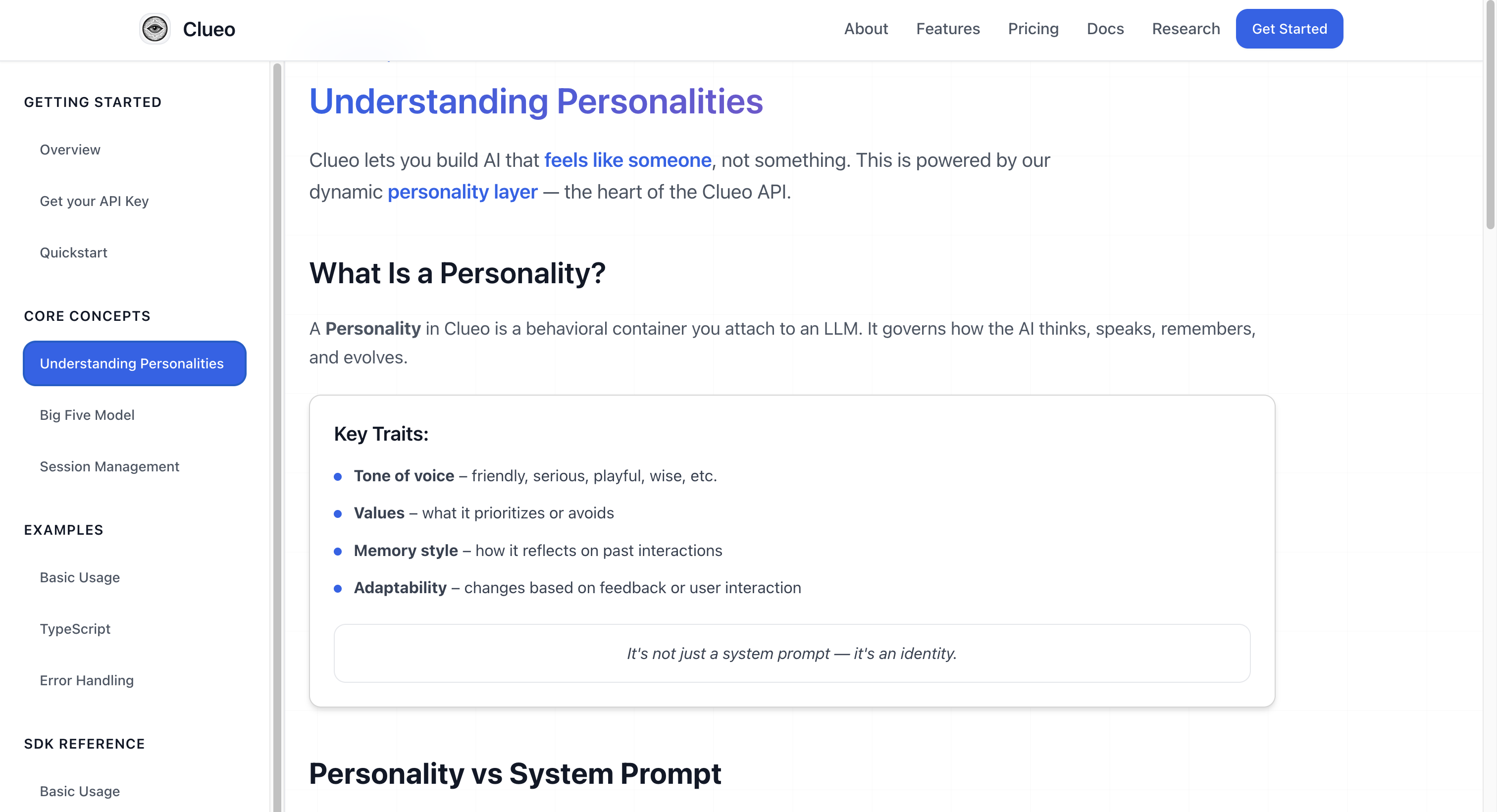Screen dimensions: 1497x812
Task: Navigate to Session Management
Action: tap(109, 467)
